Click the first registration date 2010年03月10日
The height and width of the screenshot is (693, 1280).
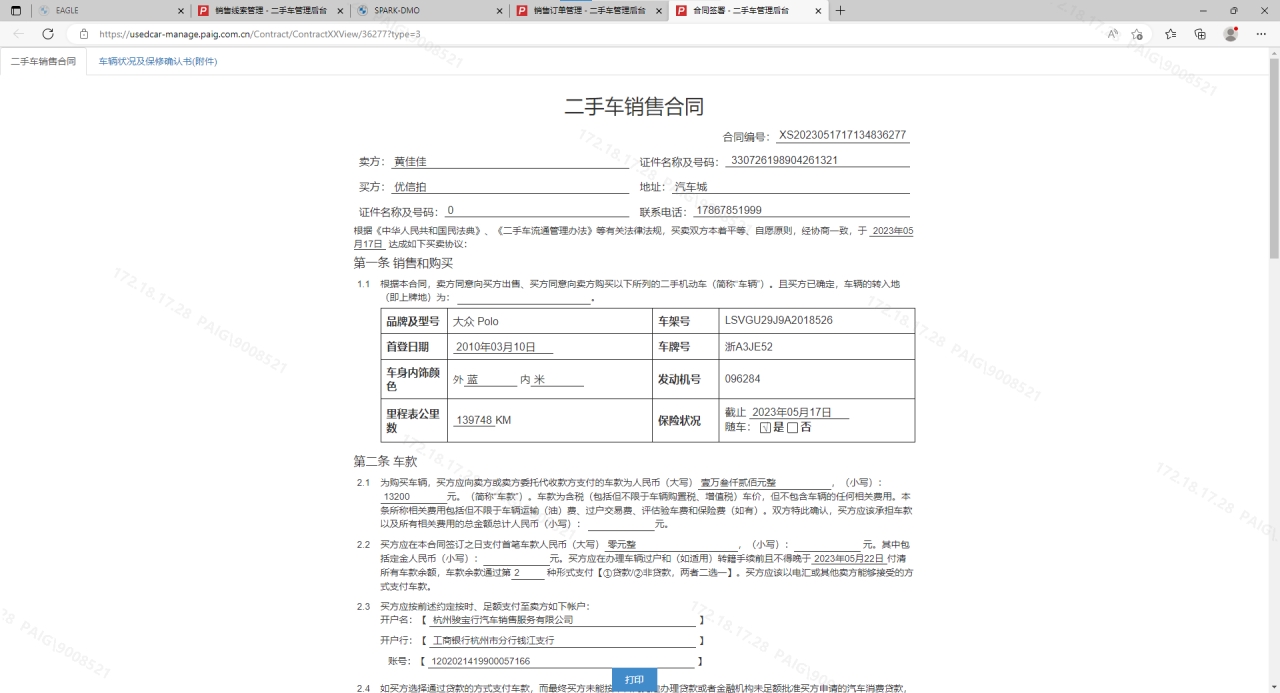coord(503,347)
